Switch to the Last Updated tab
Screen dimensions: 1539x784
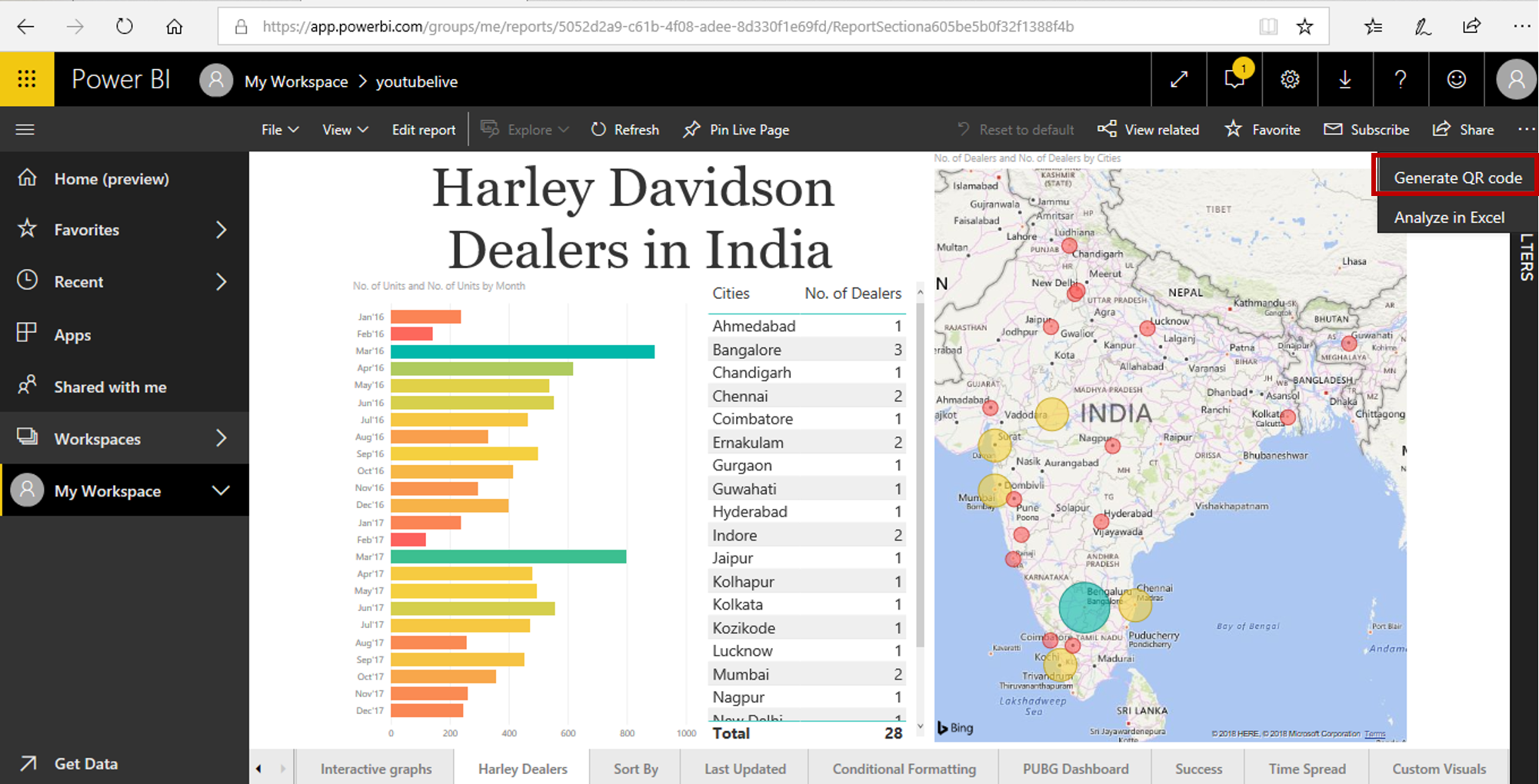point(745,769)
